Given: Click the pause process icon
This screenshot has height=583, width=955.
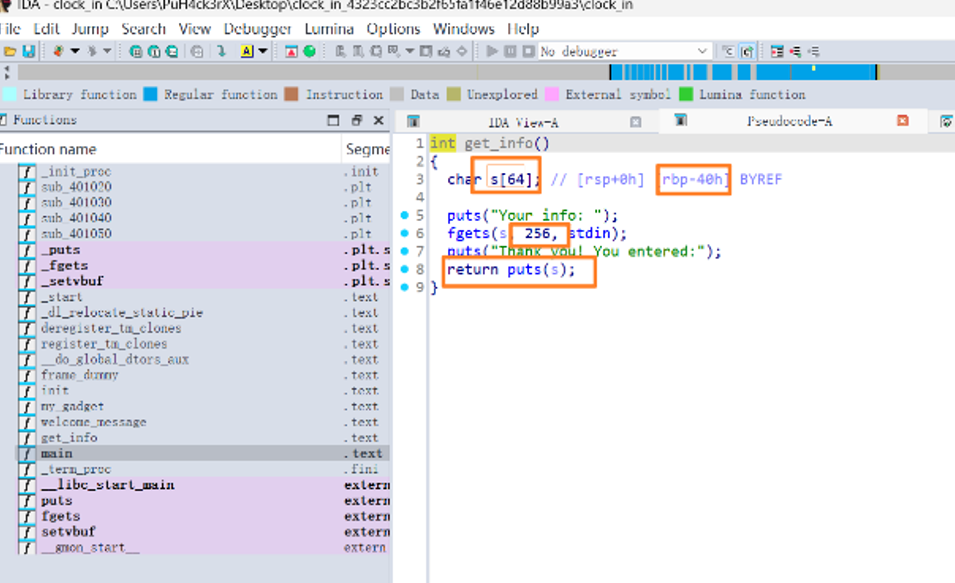Looking at the screenshot, I should point(509,51).
